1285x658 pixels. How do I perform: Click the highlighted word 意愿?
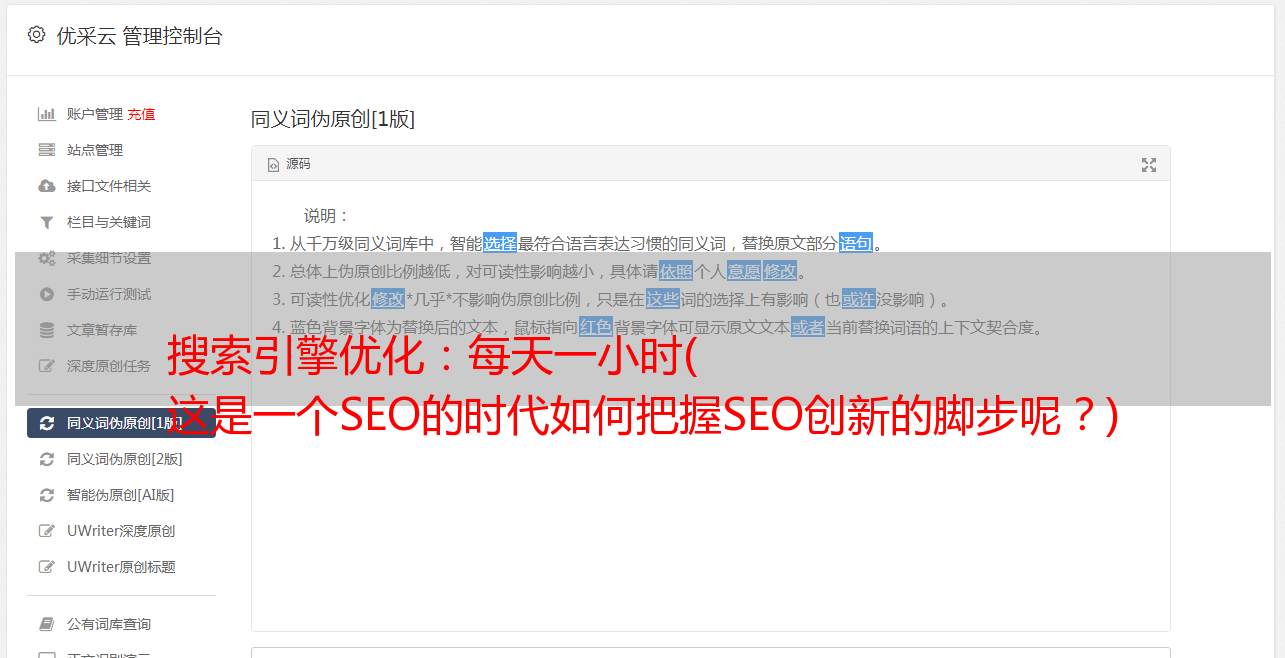744,271
